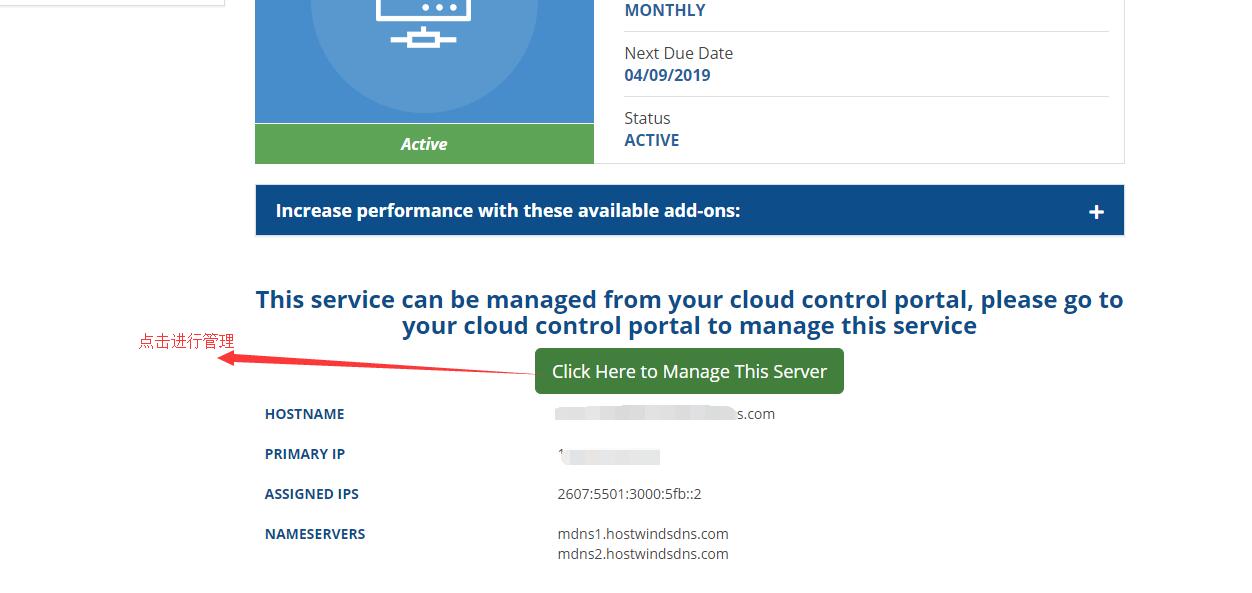Click the Next Due Date label

point(678,54)
